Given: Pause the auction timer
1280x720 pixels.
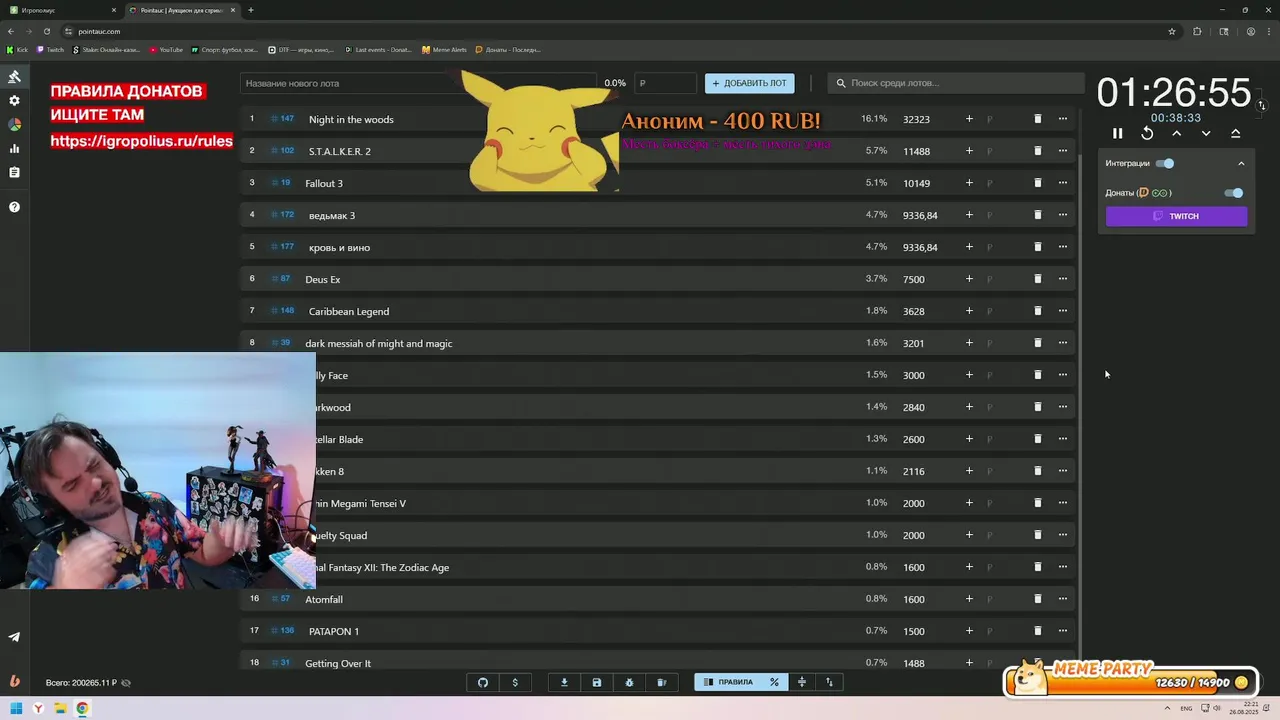Looking at the screenshot, I should 1118,133.
